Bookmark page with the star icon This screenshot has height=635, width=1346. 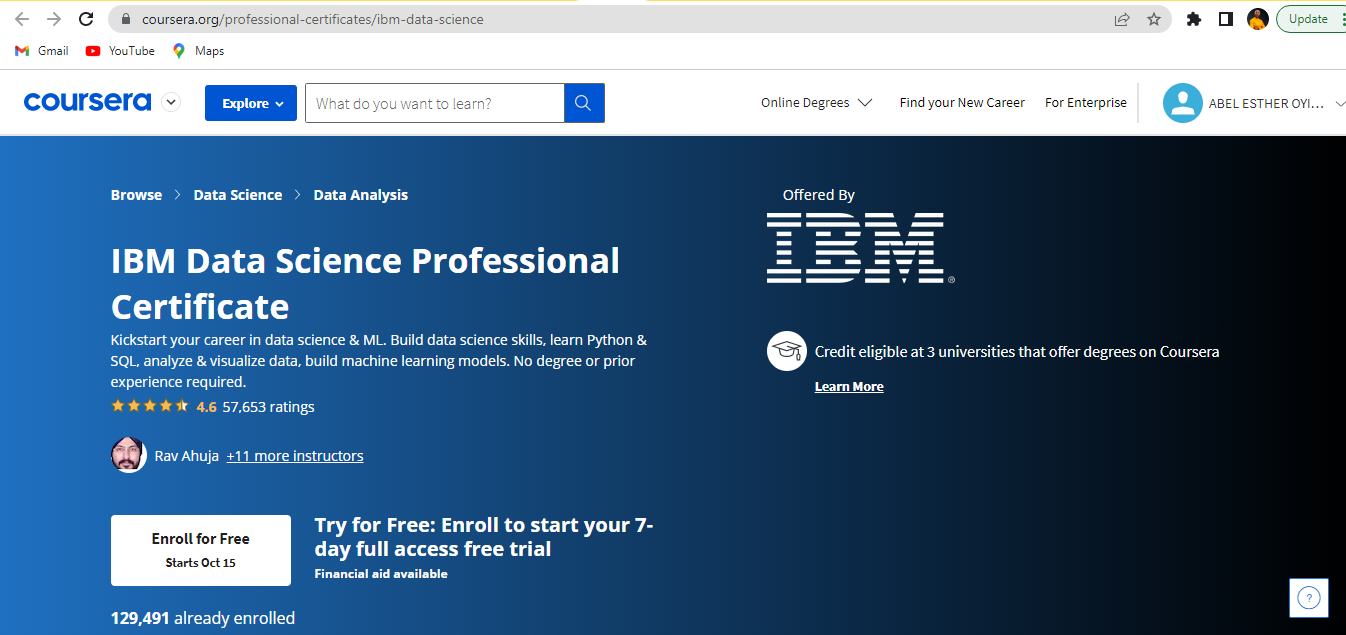(1154, 19)
